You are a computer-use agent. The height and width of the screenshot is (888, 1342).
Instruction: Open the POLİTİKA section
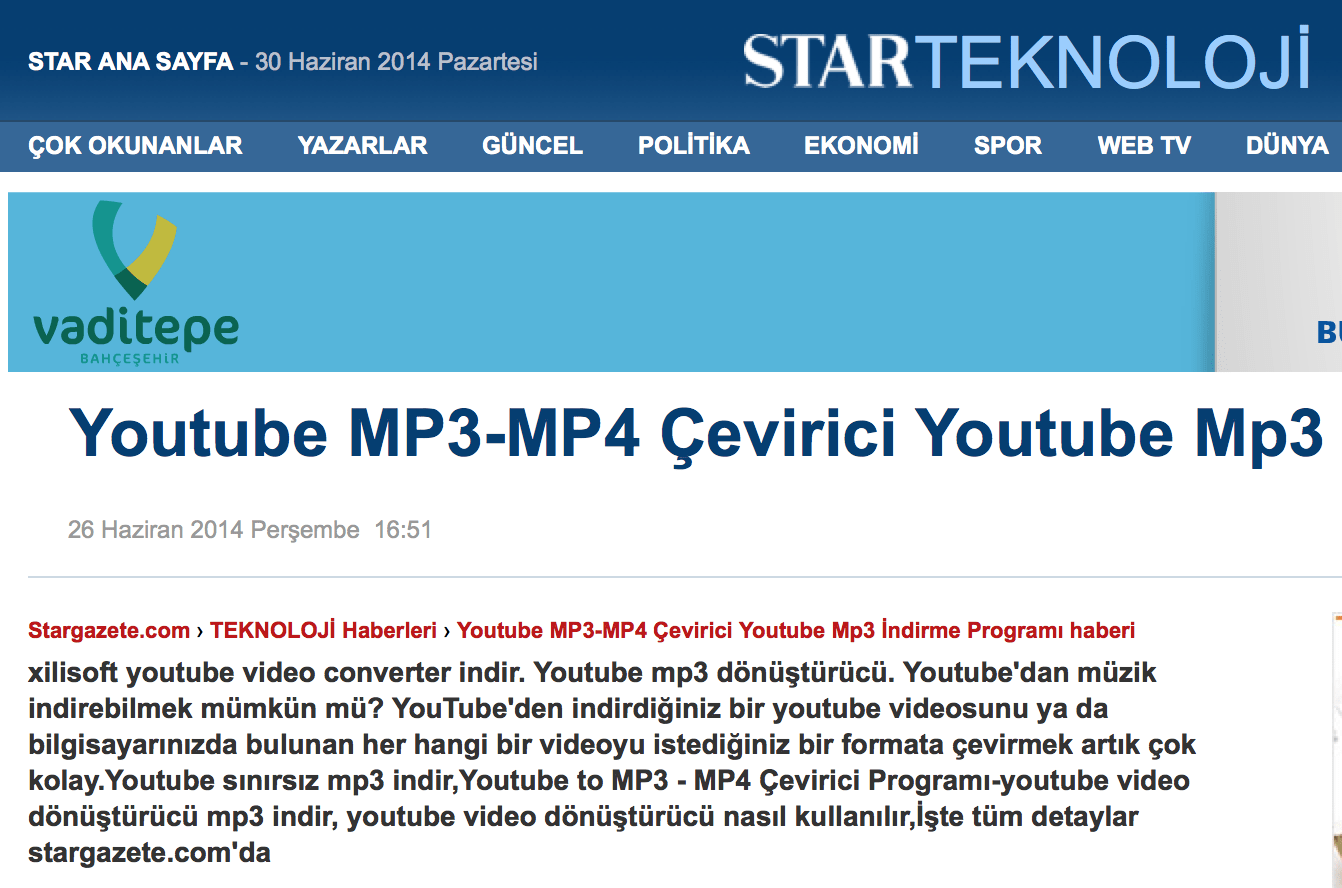694,146
